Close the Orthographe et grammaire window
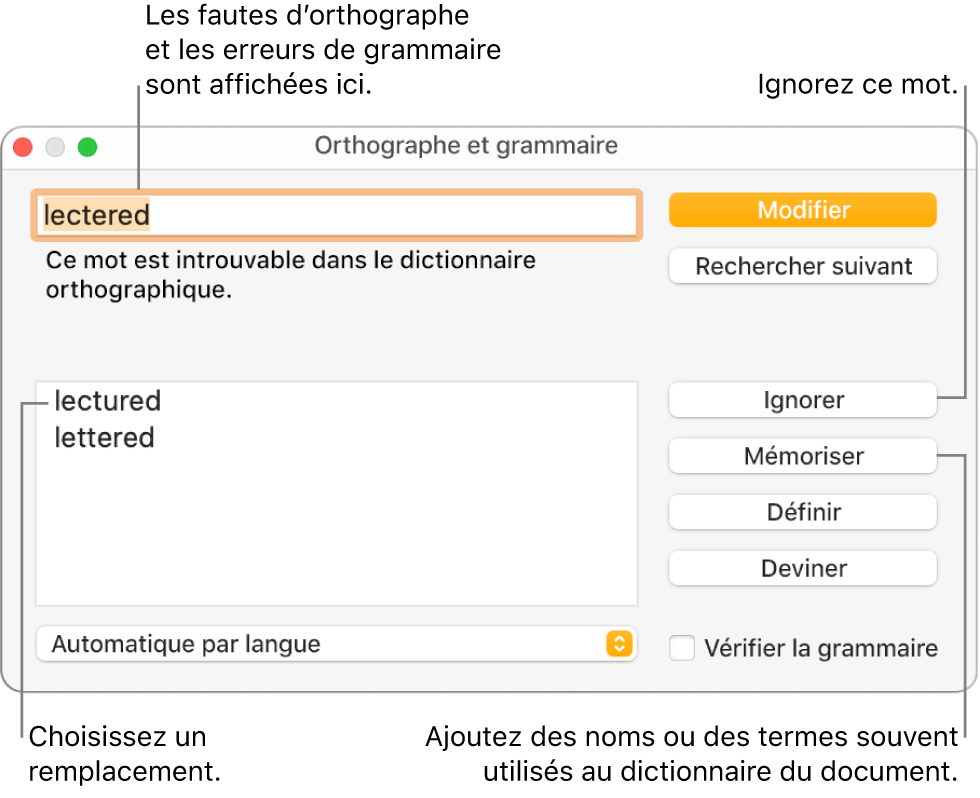The image size is (980, 798). tap(23, 147)
